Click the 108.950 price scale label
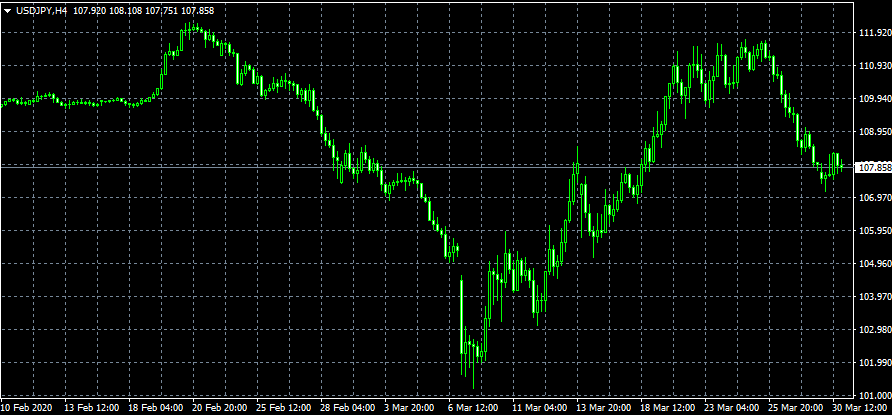Viewport: 892px width, 415px height. tap(874, 132)
